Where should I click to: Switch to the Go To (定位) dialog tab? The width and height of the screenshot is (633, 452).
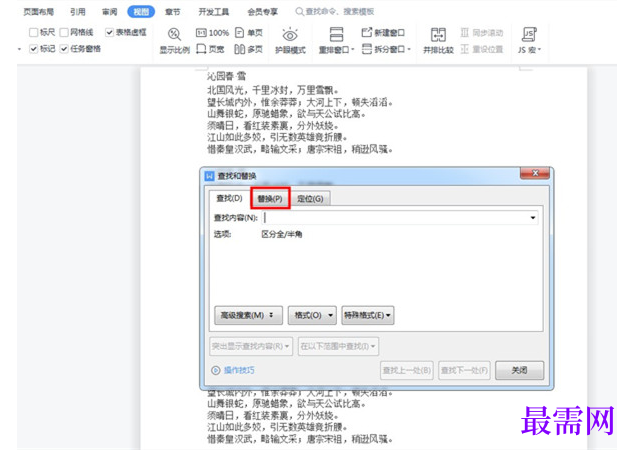(310, 199)
